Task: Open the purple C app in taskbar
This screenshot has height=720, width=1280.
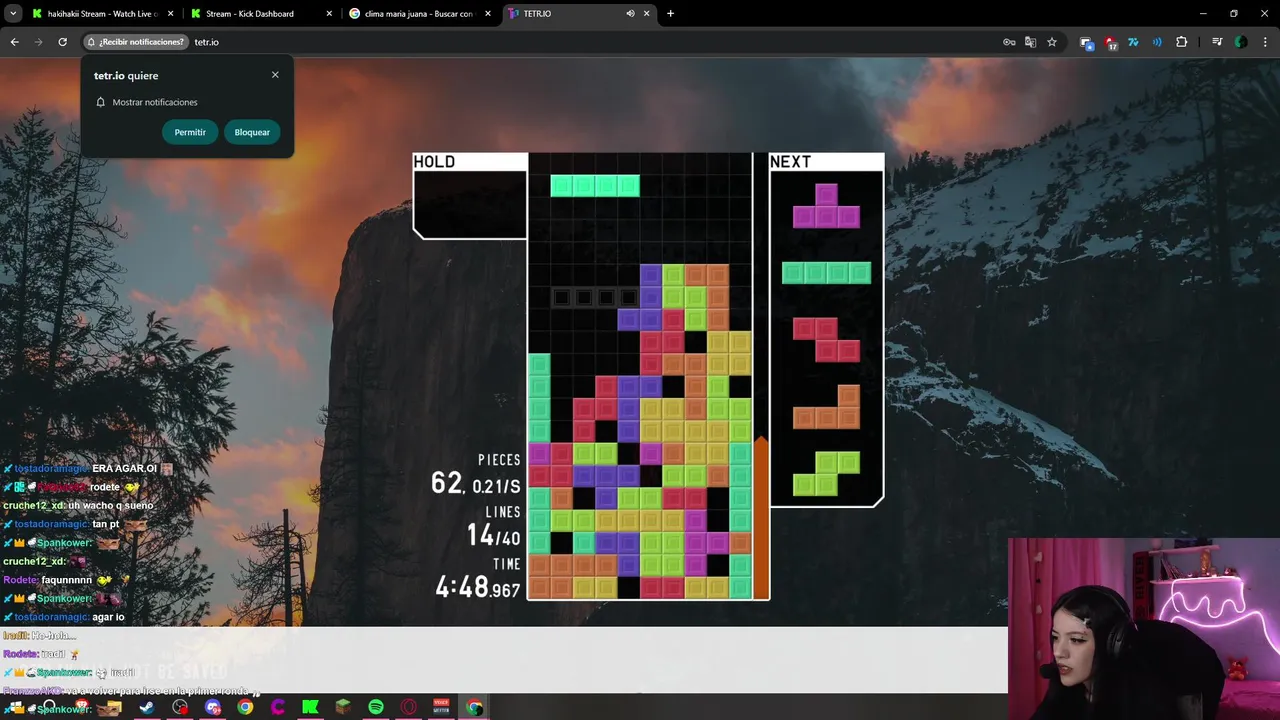Action: [x=278, y=707]
